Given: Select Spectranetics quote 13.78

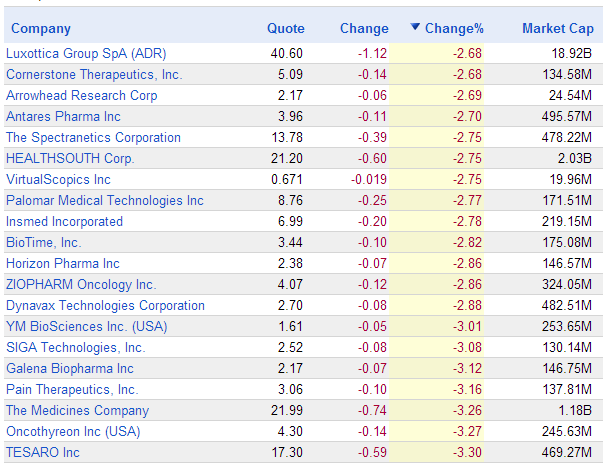Looking at the screenshot, I should [287, 138].
